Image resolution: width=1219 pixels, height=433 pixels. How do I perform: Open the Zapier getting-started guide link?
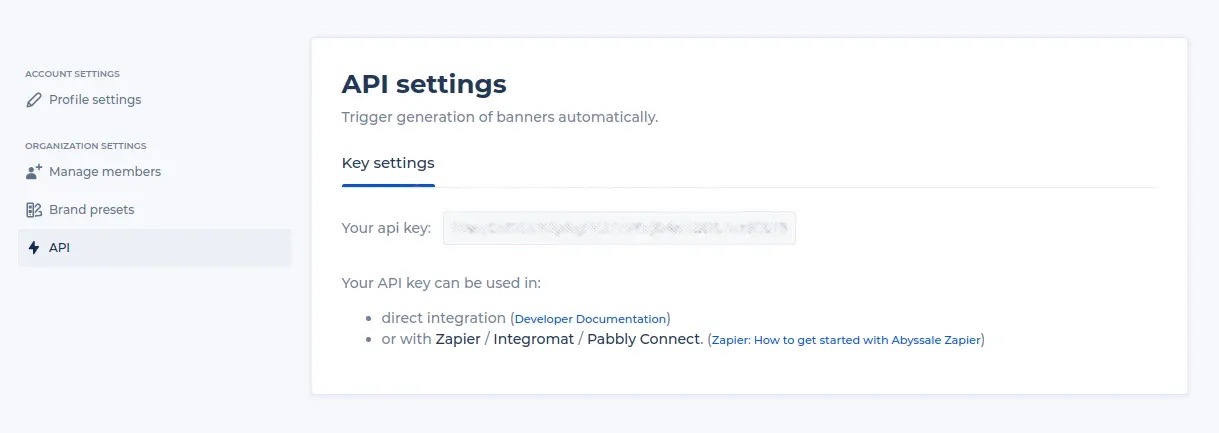click(x=846, y=340)
